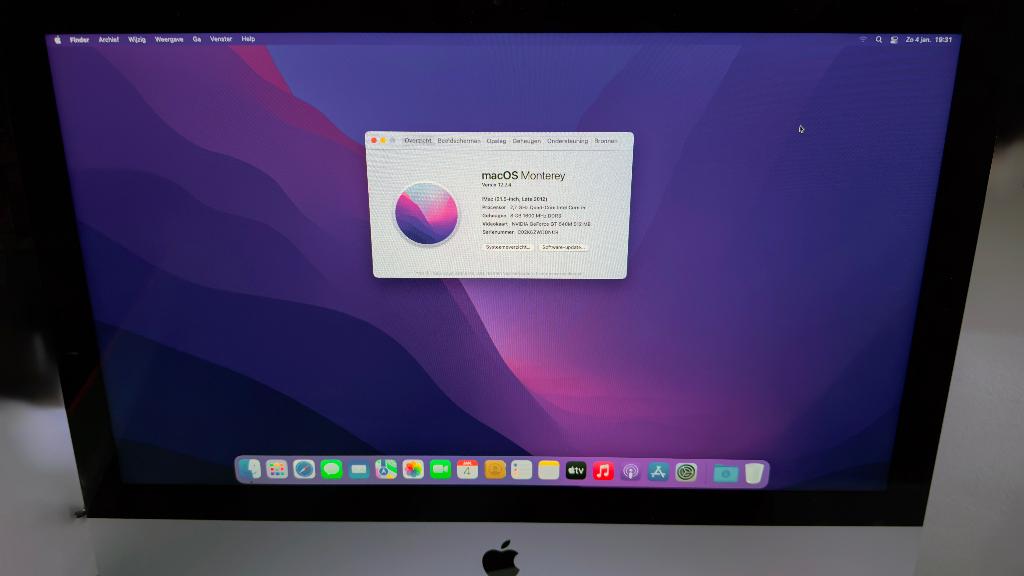Image resolution: width=1024 pixels, height=576 pixels.
Task: Open Launchpad in the dock
Action: [x=277, y=469]
